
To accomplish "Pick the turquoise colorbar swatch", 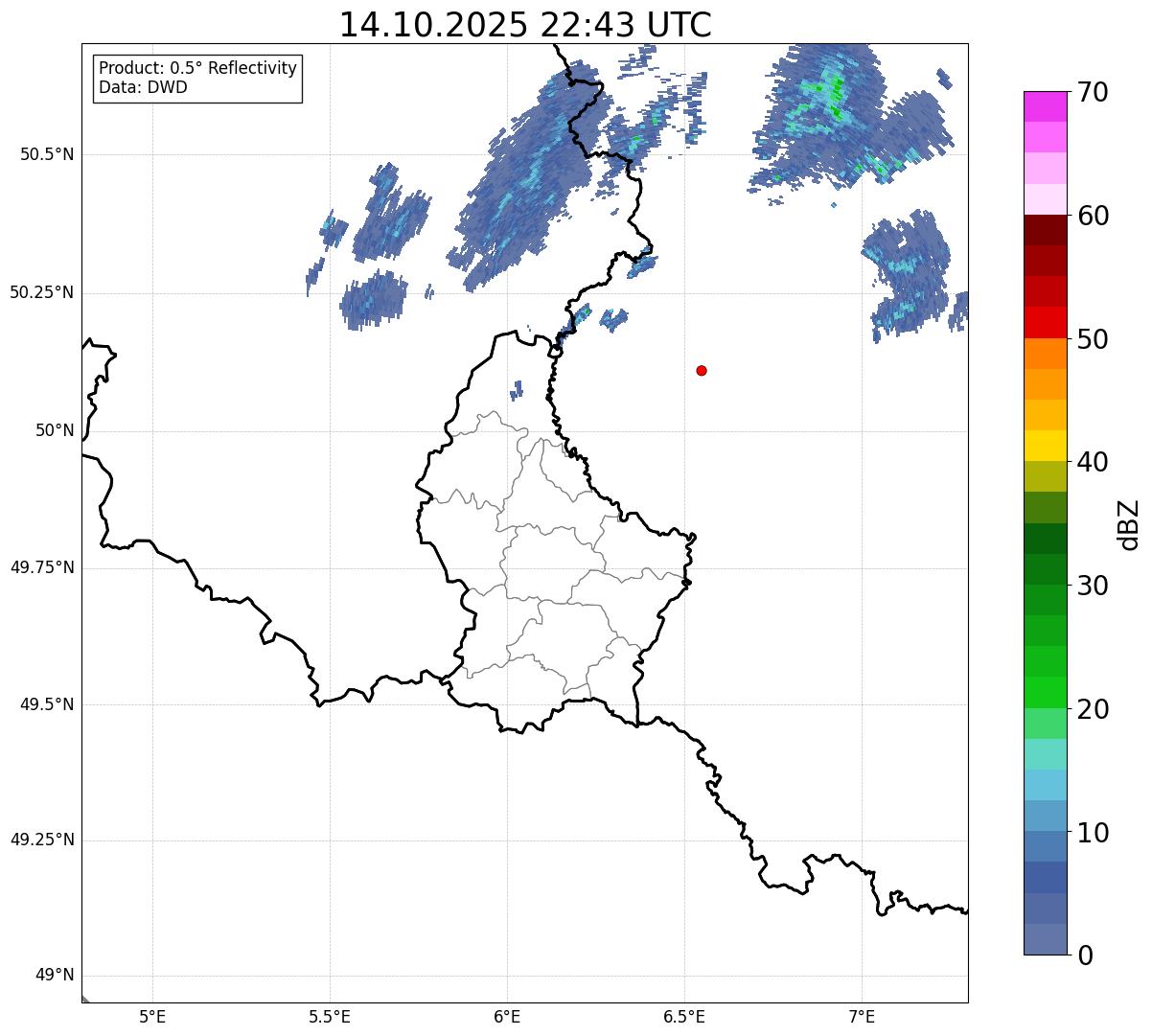I will (1045, 754).
